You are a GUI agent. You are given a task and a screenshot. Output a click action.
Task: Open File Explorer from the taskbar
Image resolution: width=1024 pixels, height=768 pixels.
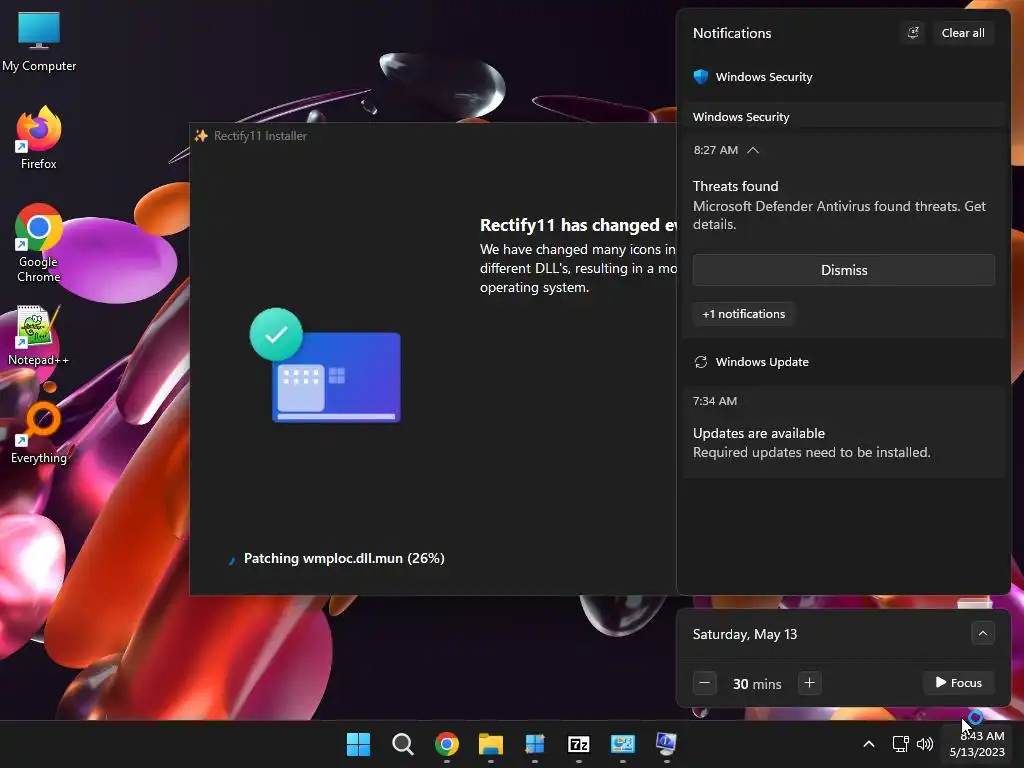(490, 744)
